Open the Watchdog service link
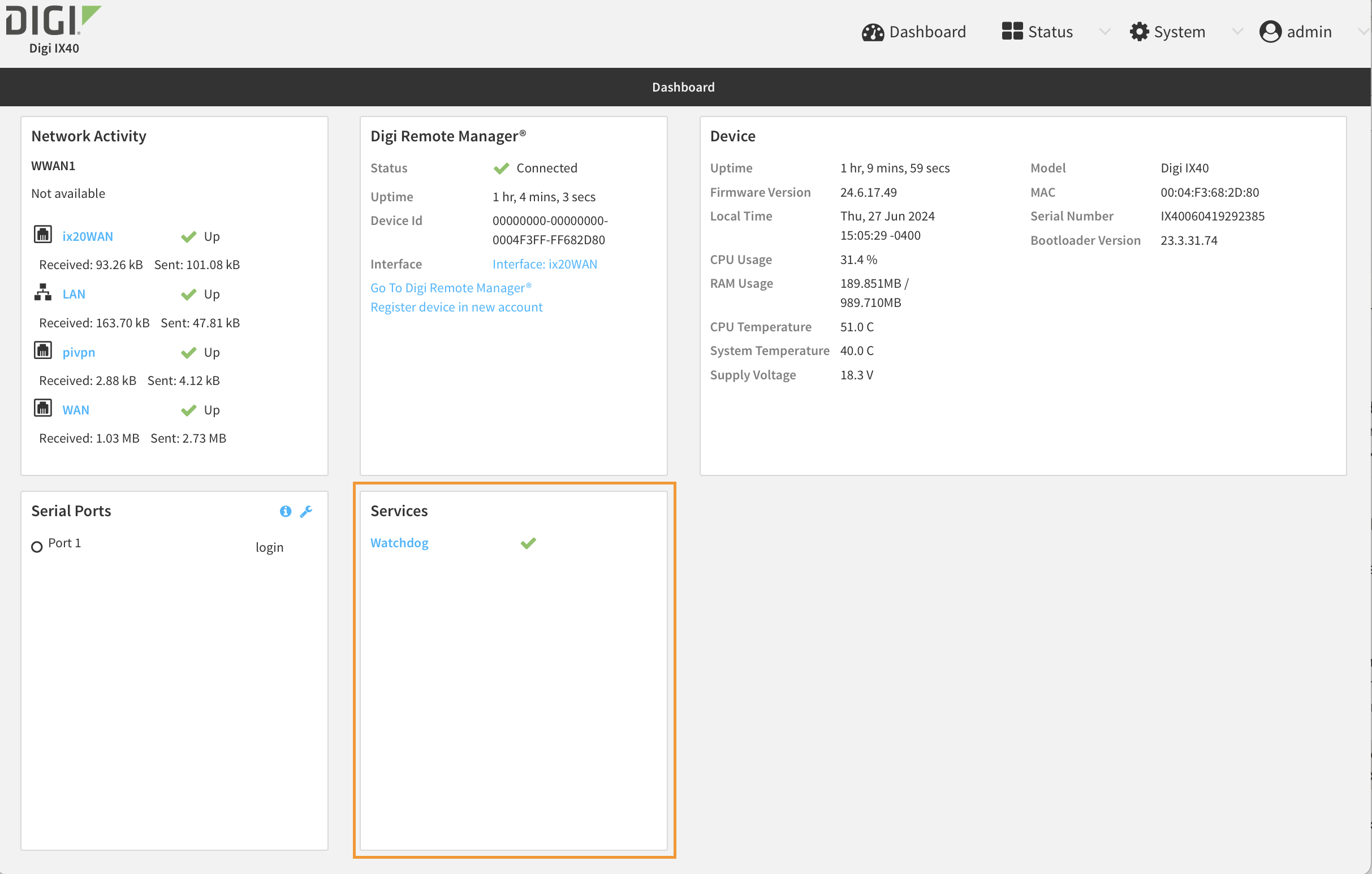Image resolution: width=1372 pixels, height=874 pixels. point(399,543)
